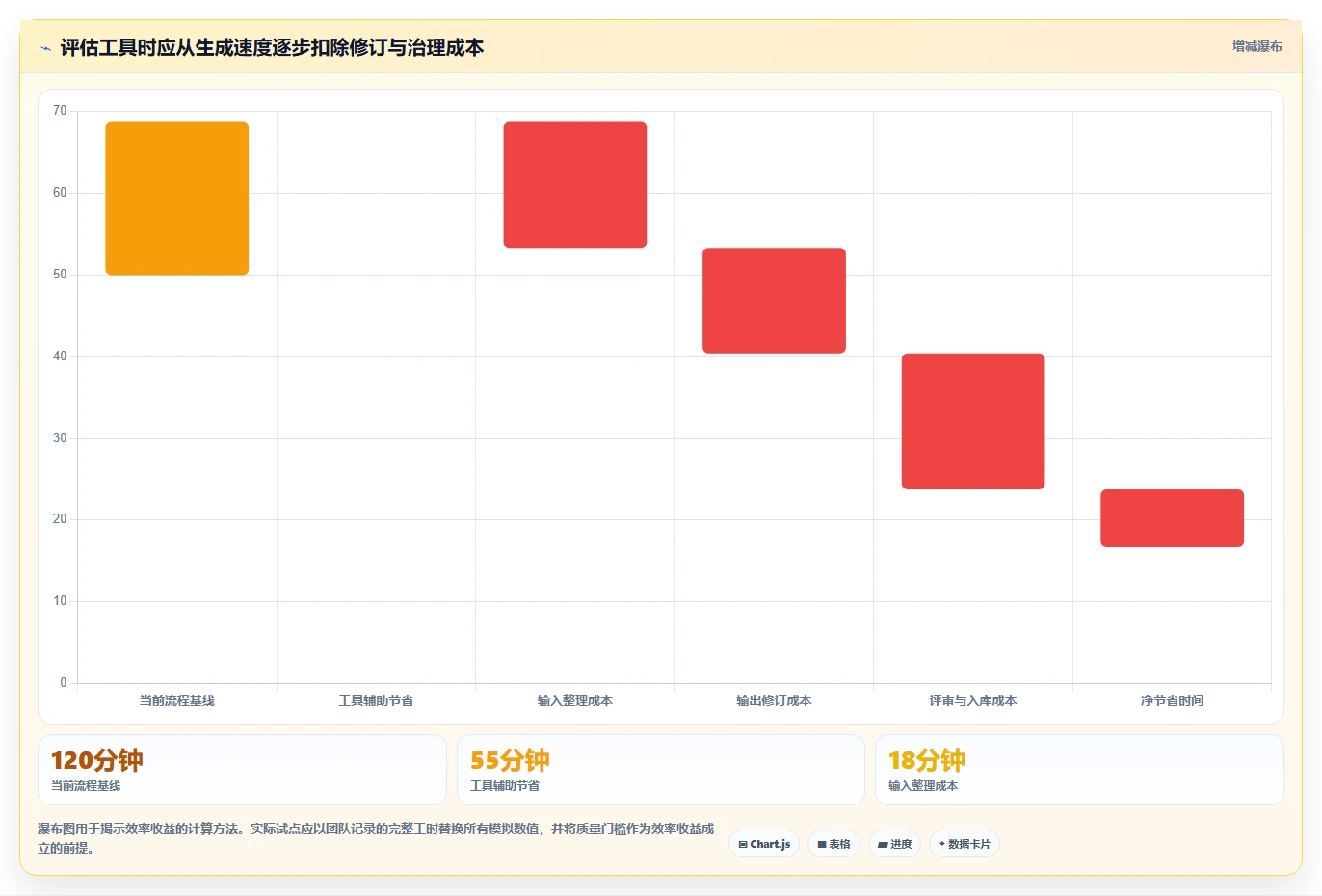The width and height of the screenshot is (1322, 896).
Task: Open the 18分钟 data card
Action: (1079, 770)
